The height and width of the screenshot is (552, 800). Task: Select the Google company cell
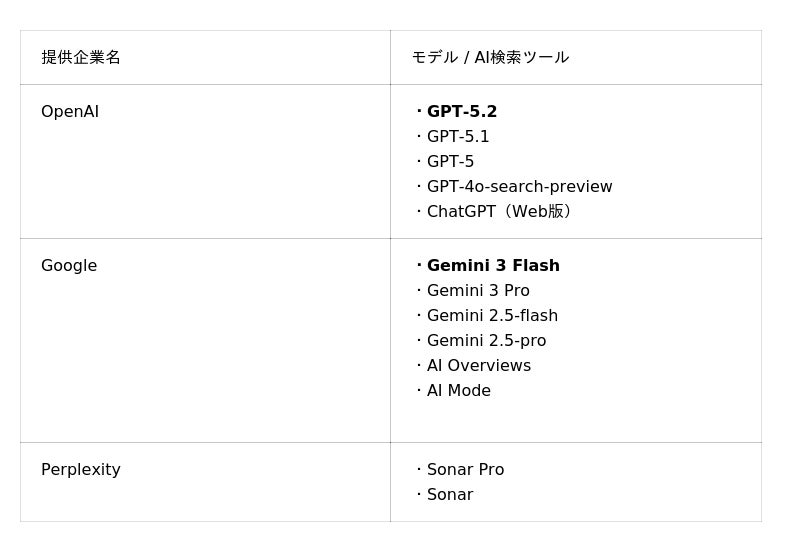pos(69,266)
